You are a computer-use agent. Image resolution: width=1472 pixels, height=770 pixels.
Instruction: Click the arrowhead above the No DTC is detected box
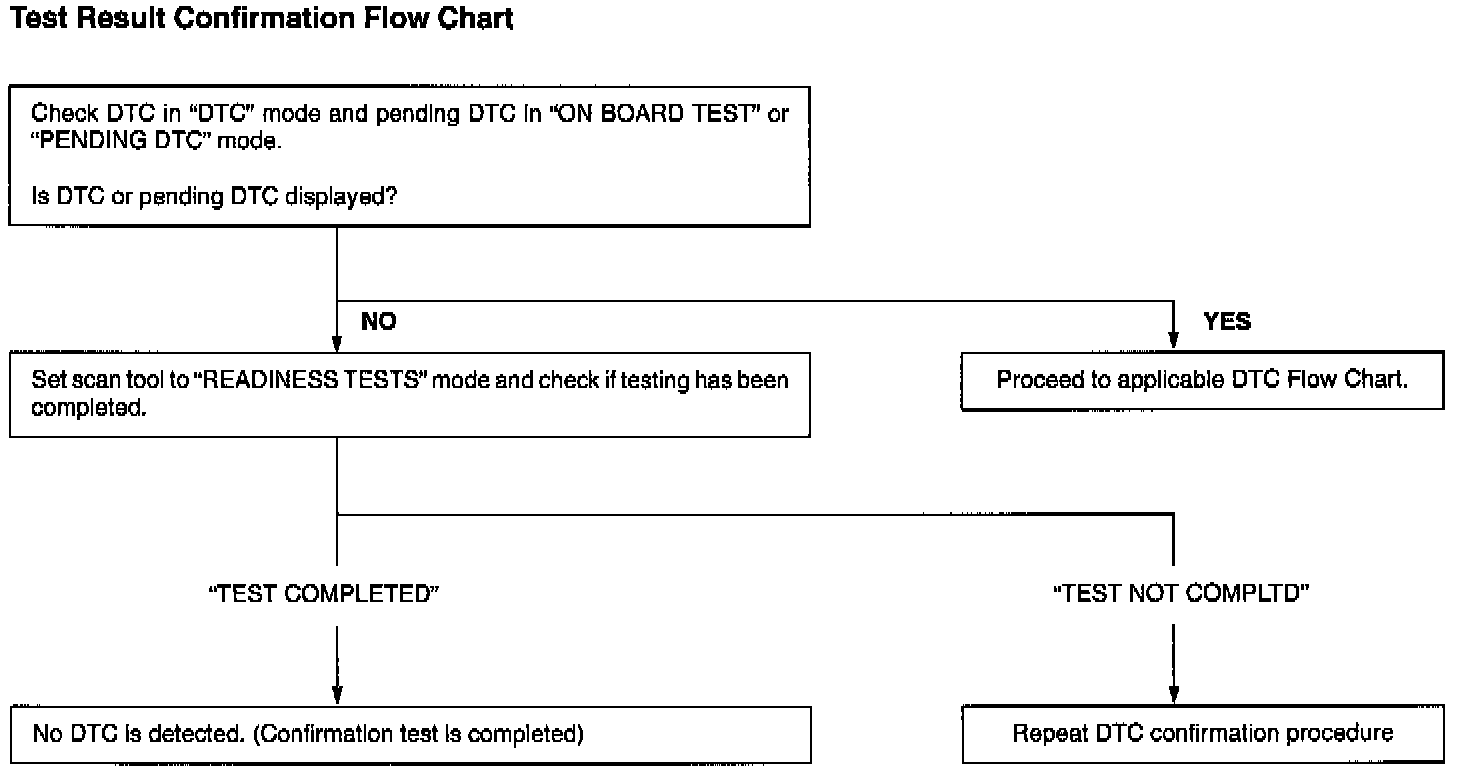tap(337, 695)
